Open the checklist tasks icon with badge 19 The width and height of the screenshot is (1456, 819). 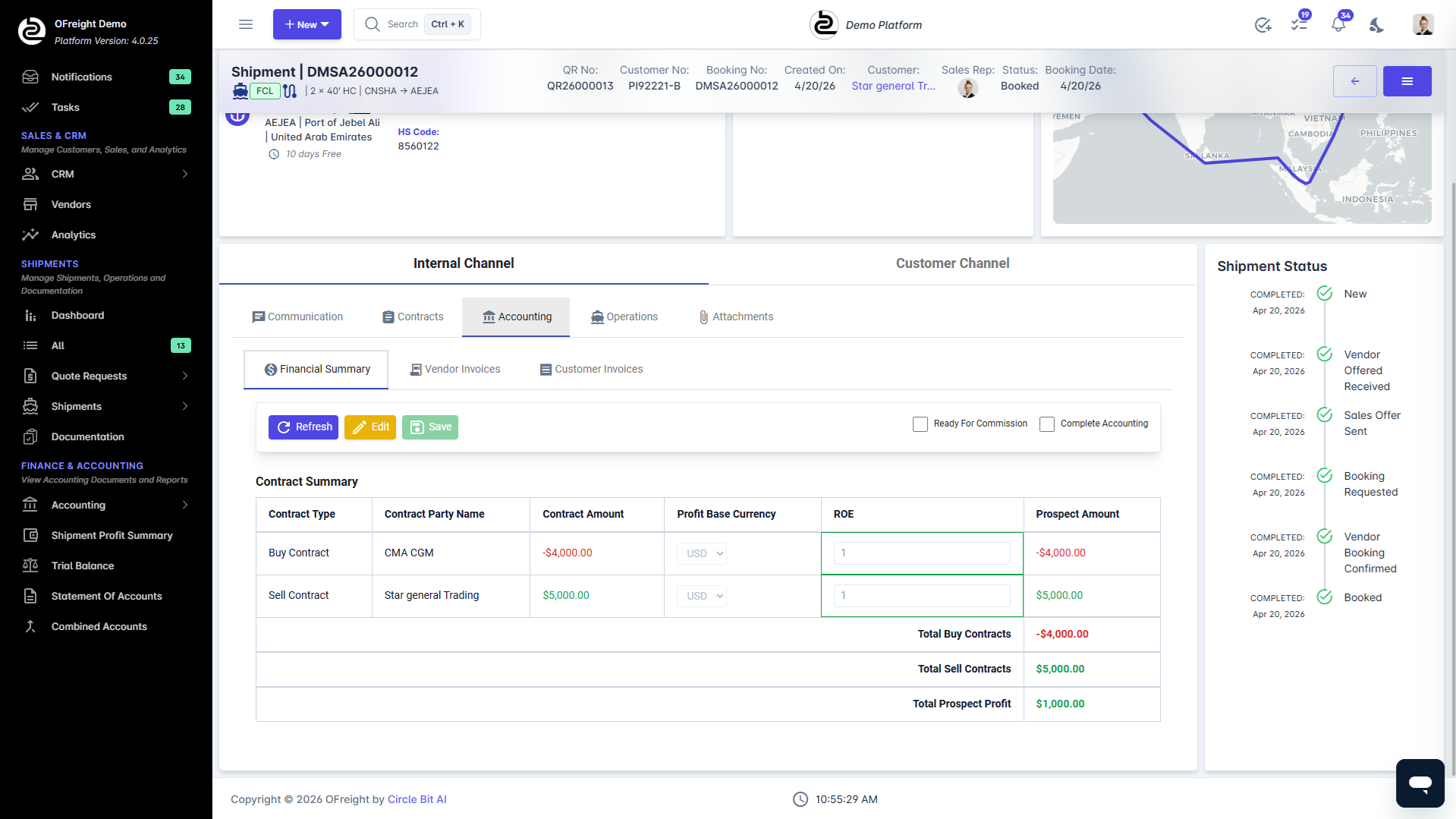click(1299, 24)
